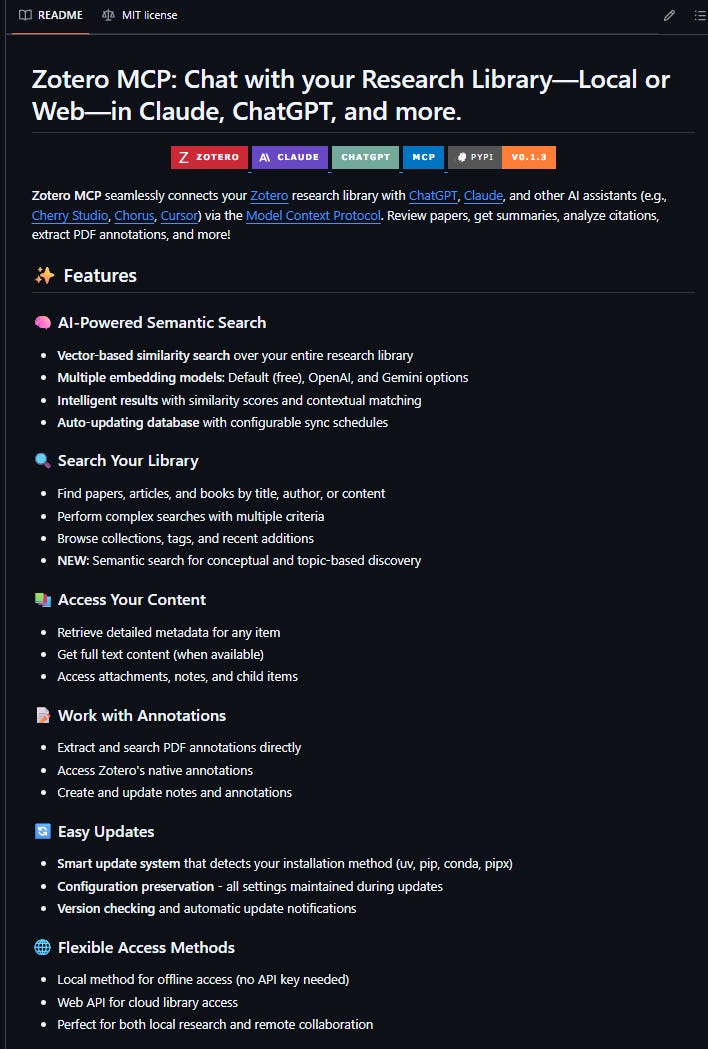Screen dimensions: 708x1049
Task: Click the Access Your Content heading
Action: click(132, 600)
